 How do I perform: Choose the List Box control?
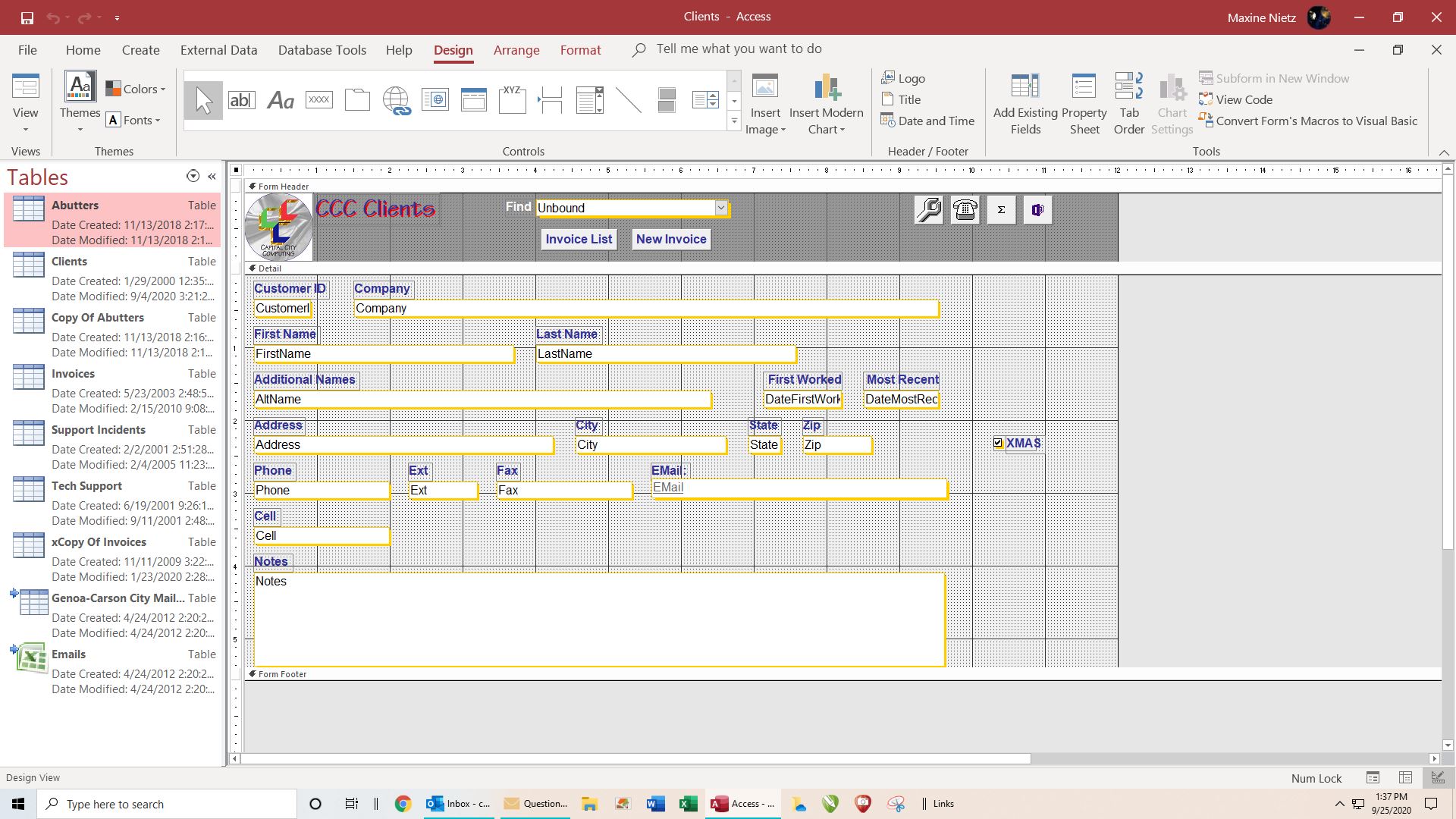[706, 100]
